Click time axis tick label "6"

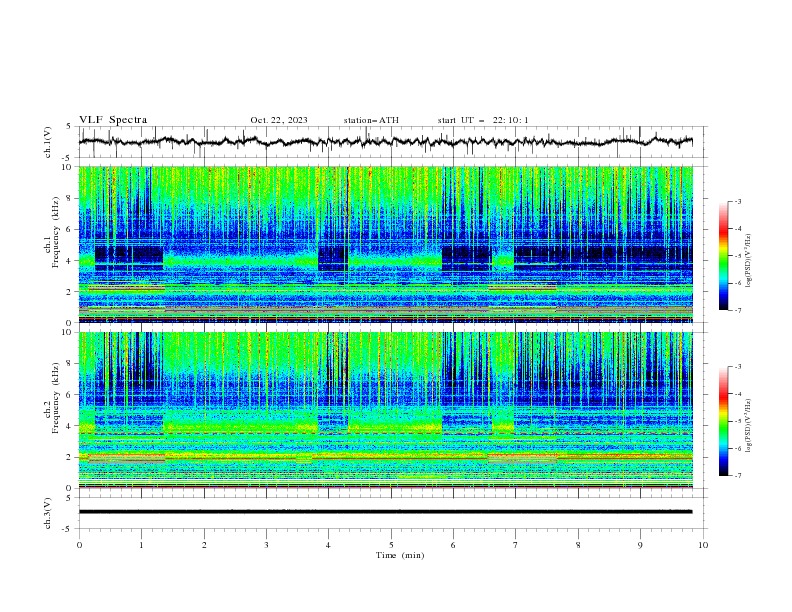pos(453,545)
